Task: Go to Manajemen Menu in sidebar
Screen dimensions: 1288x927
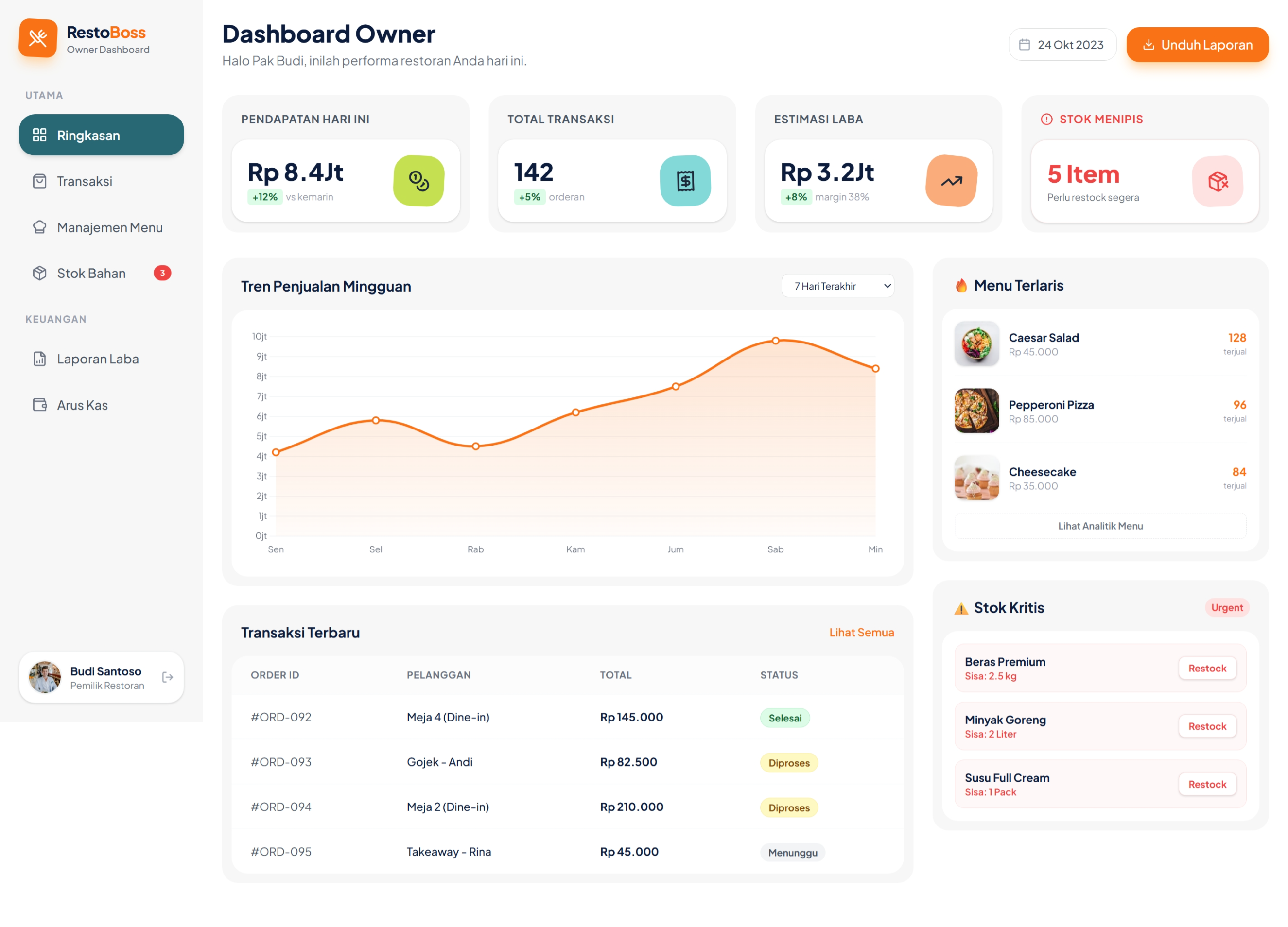Action: click(110, 227)
